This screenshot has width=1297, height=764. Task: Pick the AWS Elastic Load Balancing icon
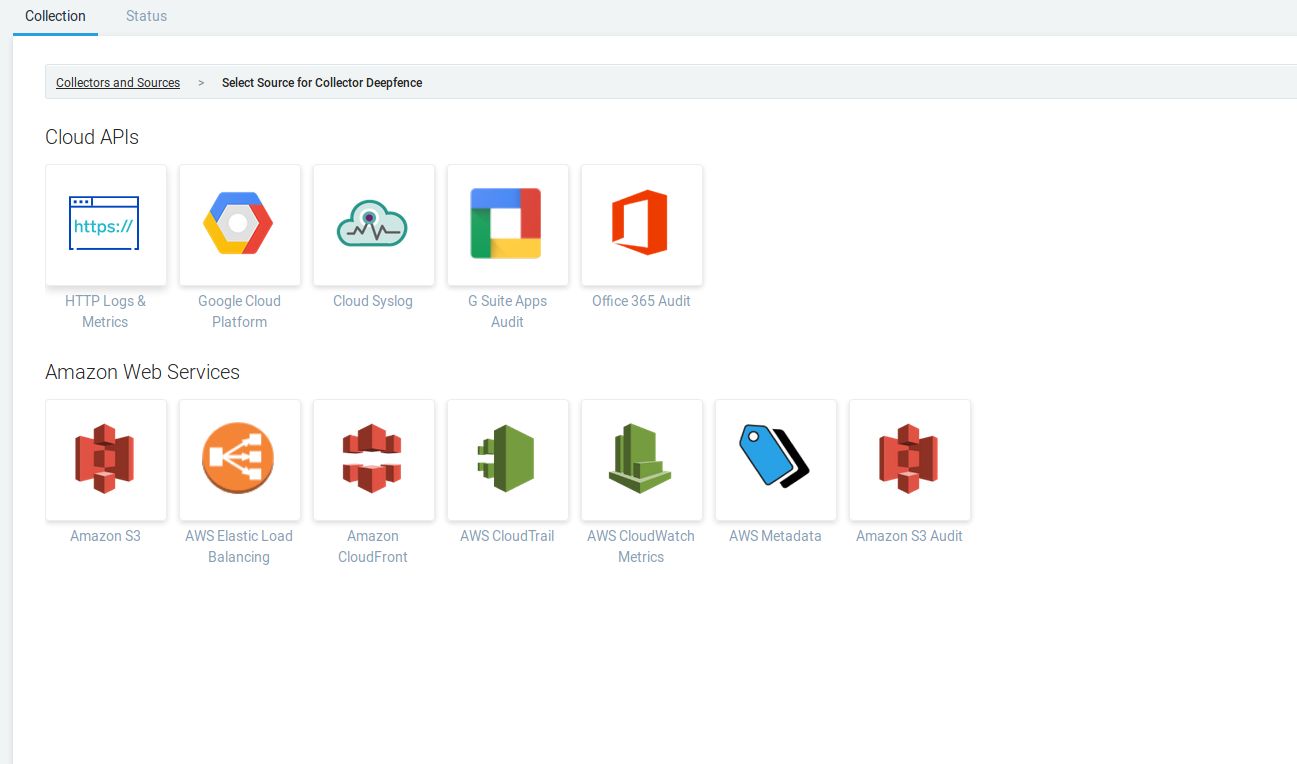click(x=240, y=460)
